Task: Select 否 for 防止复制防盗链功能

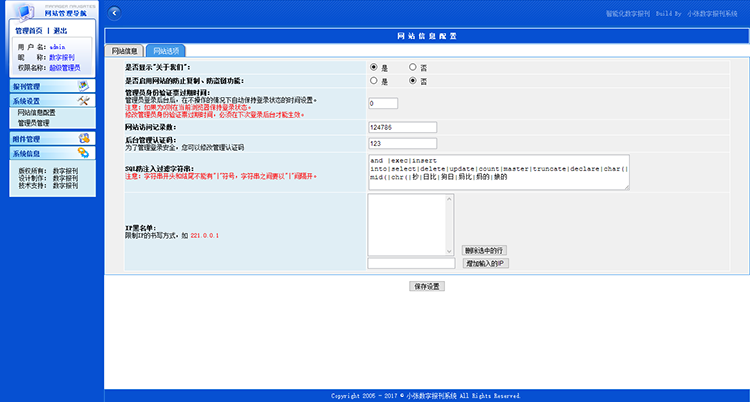Action: [x=412, y=81]
